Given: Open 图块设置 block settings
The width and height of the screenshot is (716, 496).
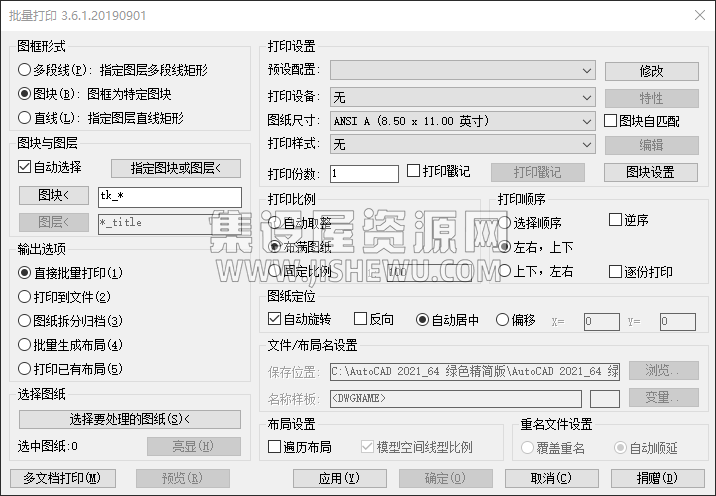Looking at the screenshot, I should click(651, 172).
